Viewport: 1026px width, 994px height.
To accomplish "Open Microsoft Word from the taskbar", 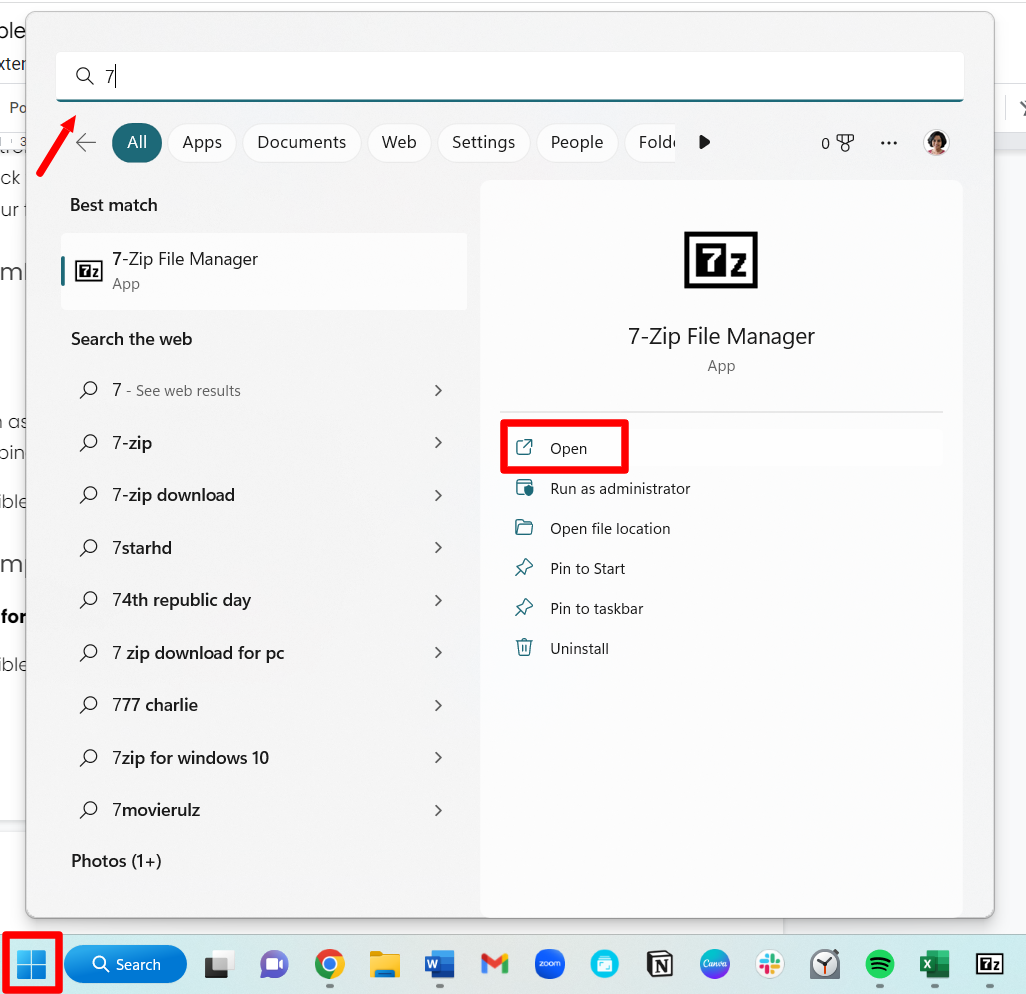I will pos(439,964).
